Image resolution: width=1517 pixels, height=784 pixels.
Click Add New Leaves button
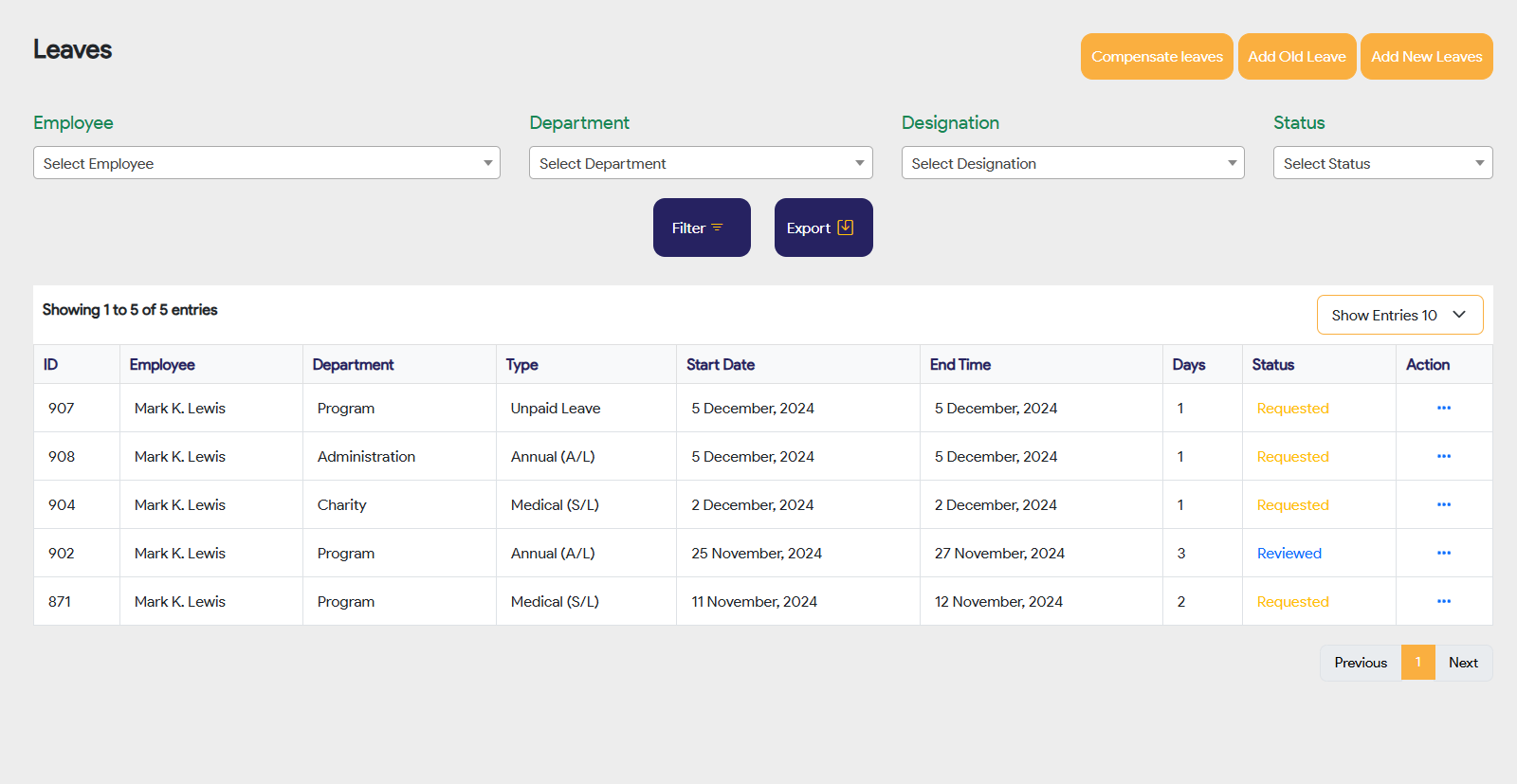coord(1426,57)
